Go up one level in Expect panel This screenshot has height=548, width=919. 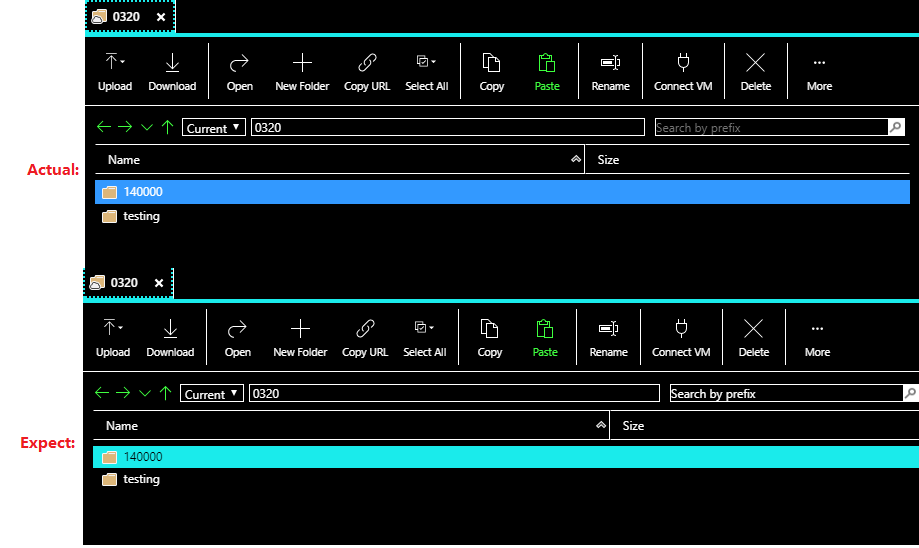click(165, 393)
